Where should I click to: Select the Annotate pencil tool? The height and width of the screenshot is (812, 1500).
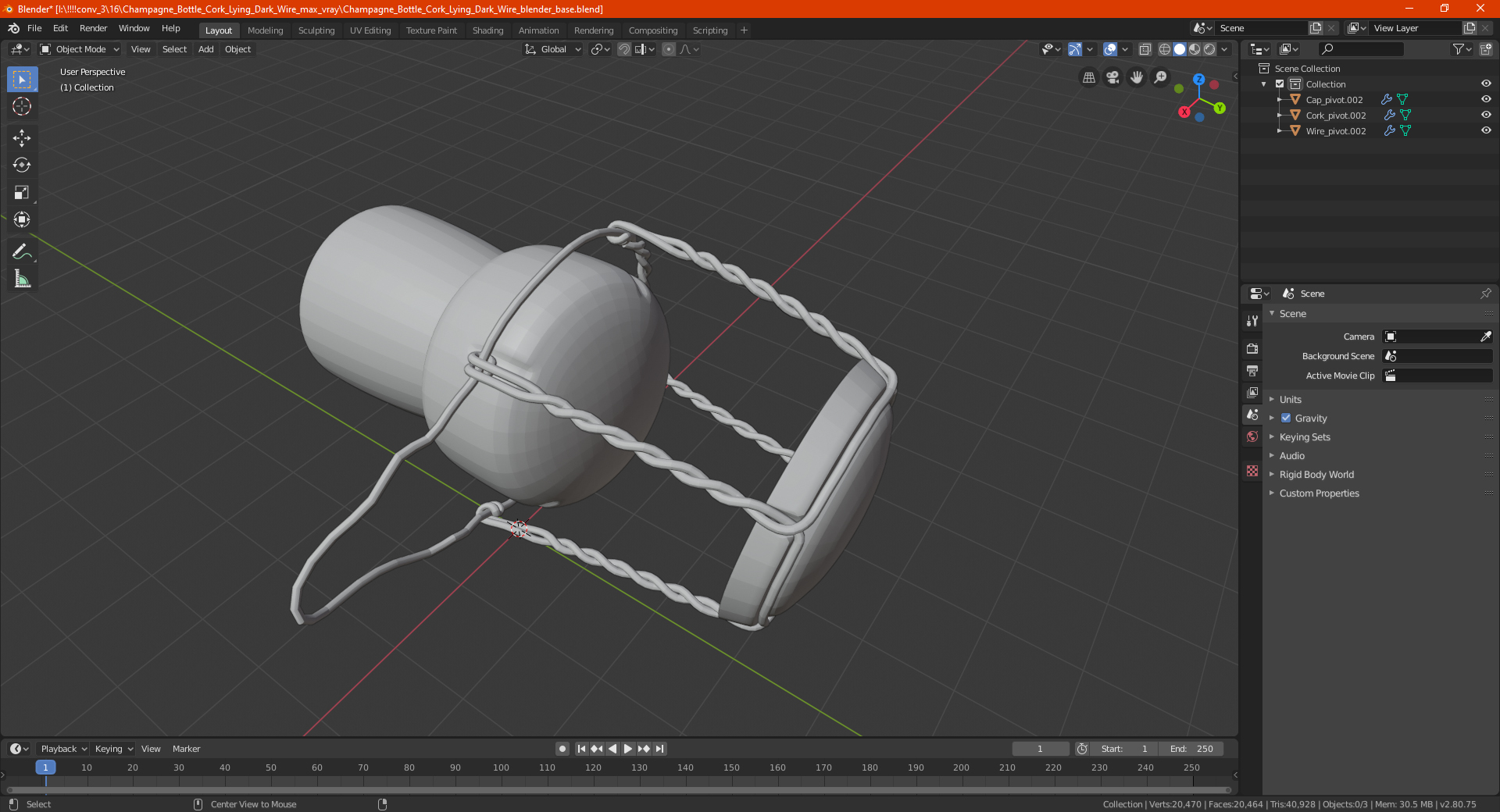pos(22,251)
